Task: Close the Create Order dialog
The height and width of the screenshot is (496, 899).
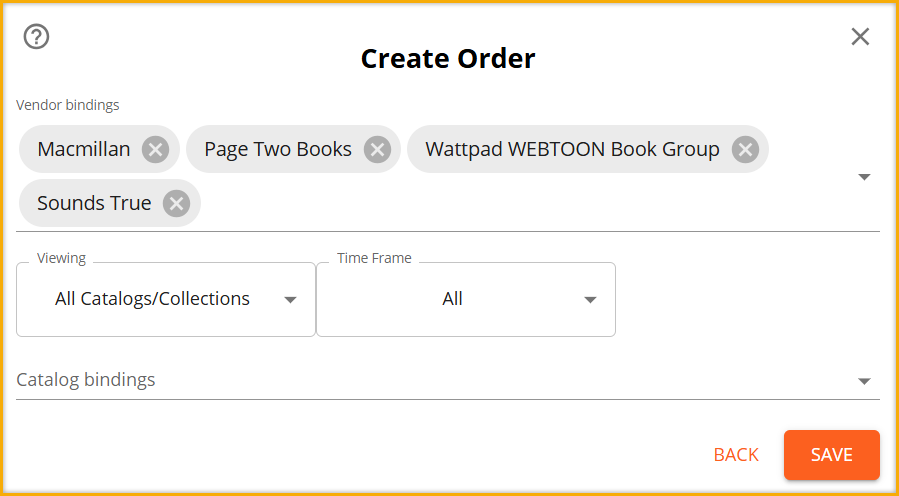Action: [860, 37]
